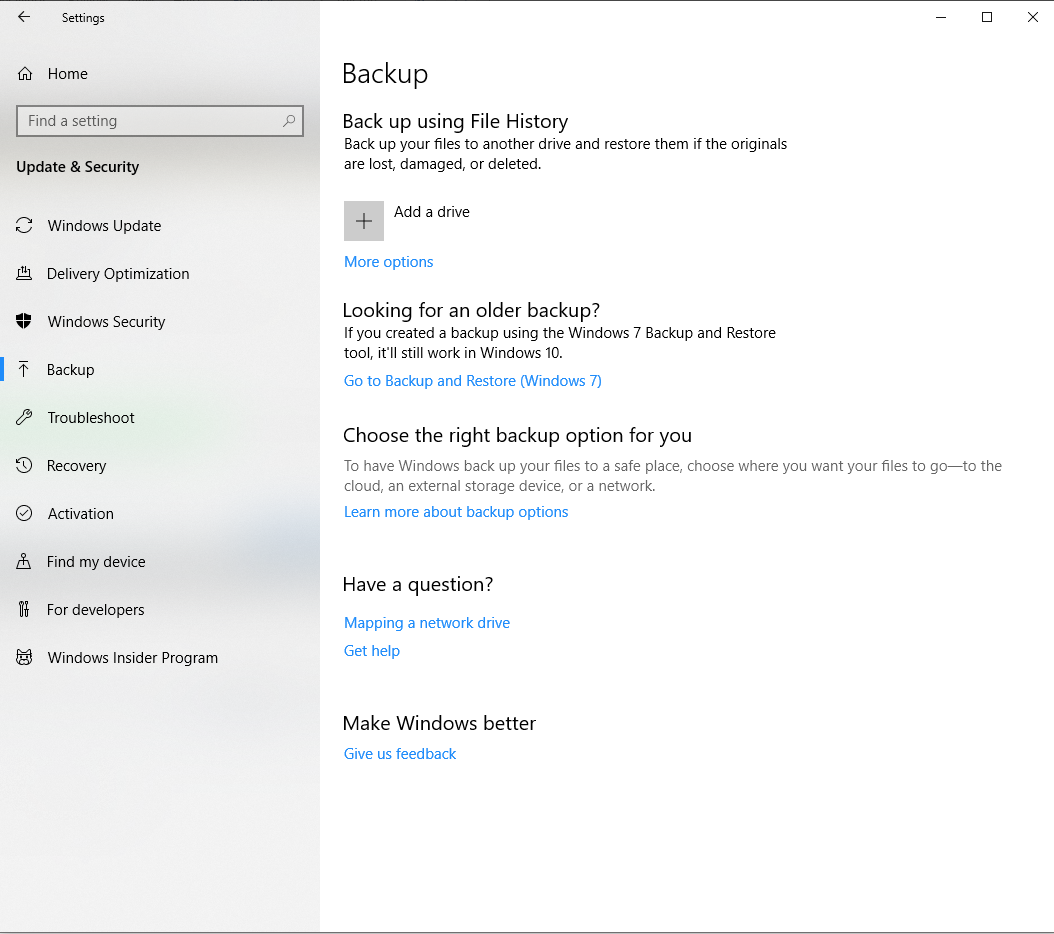The width and height of the screenshot is (1054, 934).
Task: Open More options link
Action: point(388,262)
